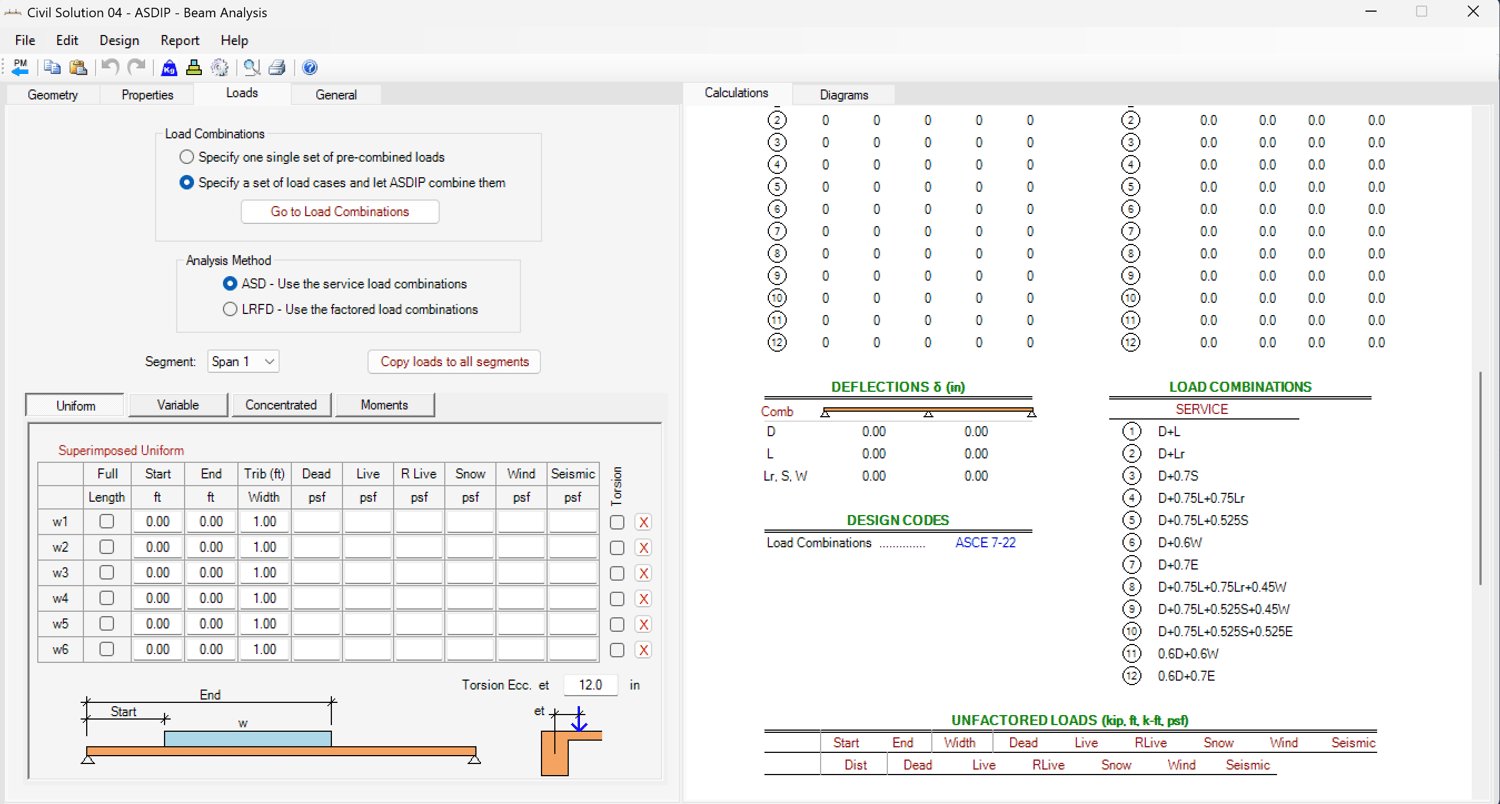Click the gear settings toolbar icon
The image size is (1500, 804).
tap(219, 67)
